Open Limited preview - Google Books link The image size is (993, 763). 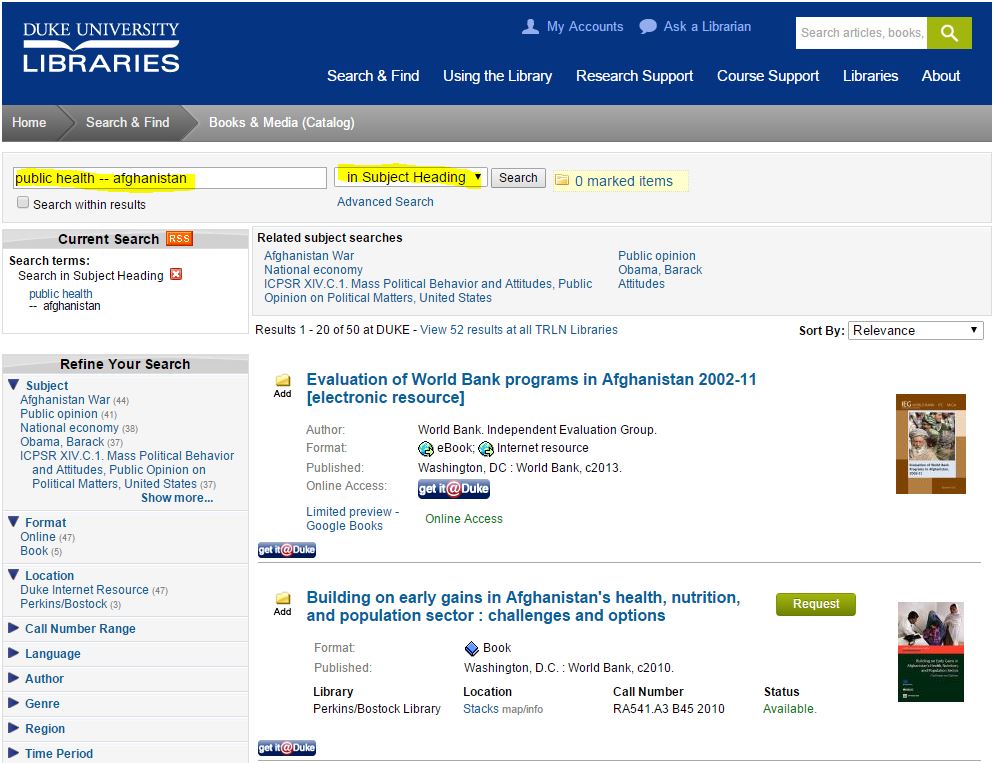(x=352, y=519)
